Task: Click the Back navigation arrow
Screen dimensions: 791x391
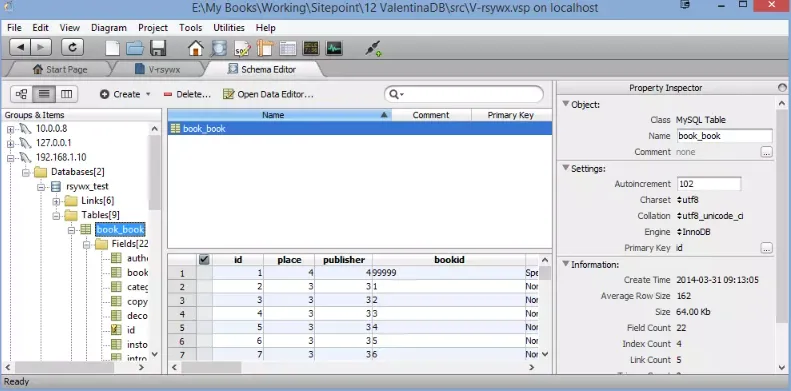Action: click(x=20, y=47)
